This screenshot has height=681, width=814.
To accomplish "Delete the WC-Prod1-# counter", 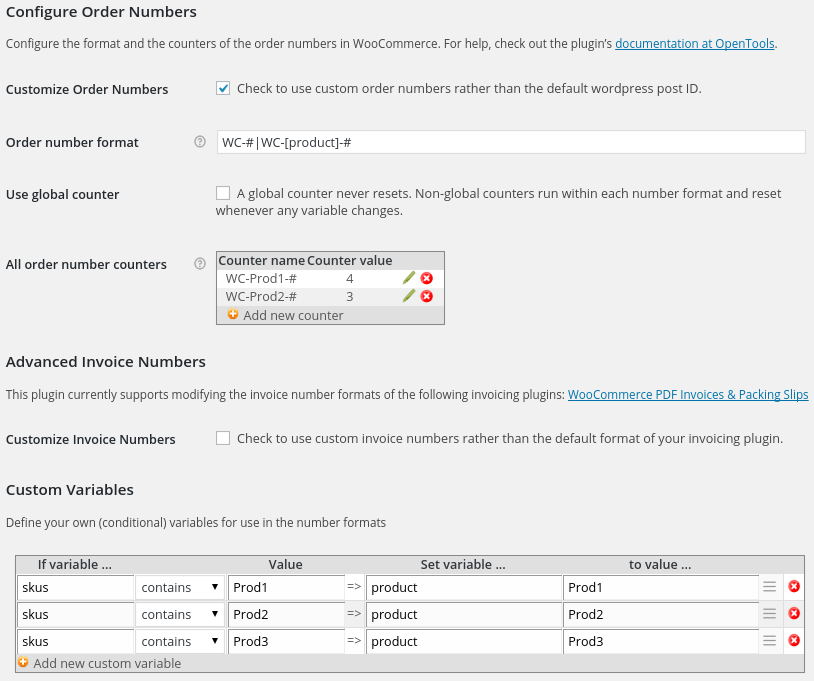I will [427, 279].
